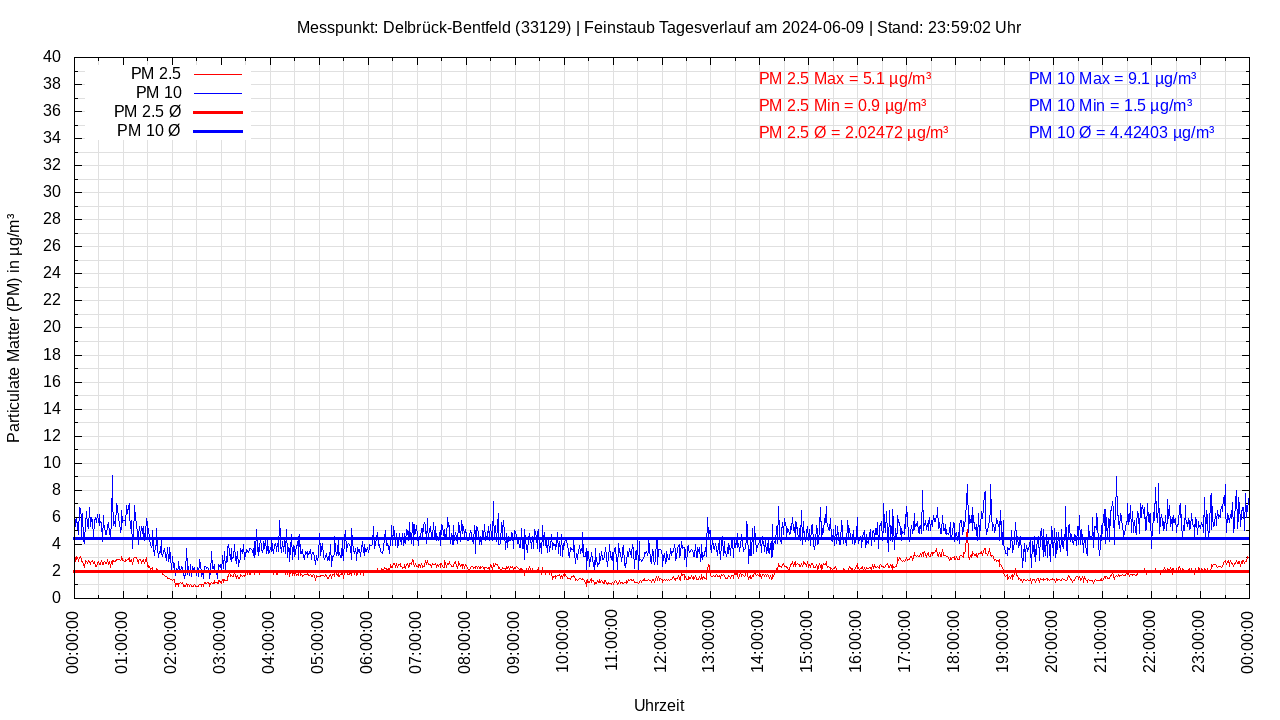Click the 40 value on the y-axis
The height and width of the screenshot is (720, 1280).
click(52, 57)
